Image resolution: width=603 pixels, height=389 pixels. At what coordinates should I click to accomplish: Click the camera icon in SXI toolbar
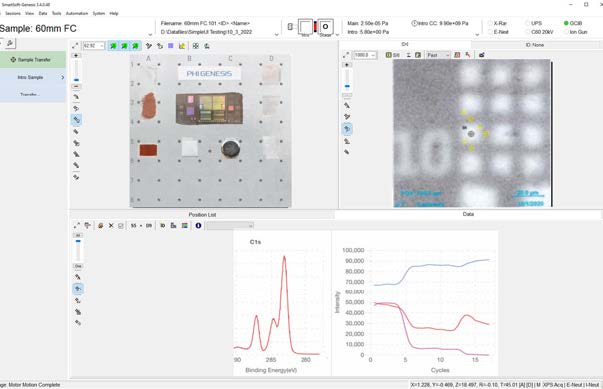tap(481, 55)
